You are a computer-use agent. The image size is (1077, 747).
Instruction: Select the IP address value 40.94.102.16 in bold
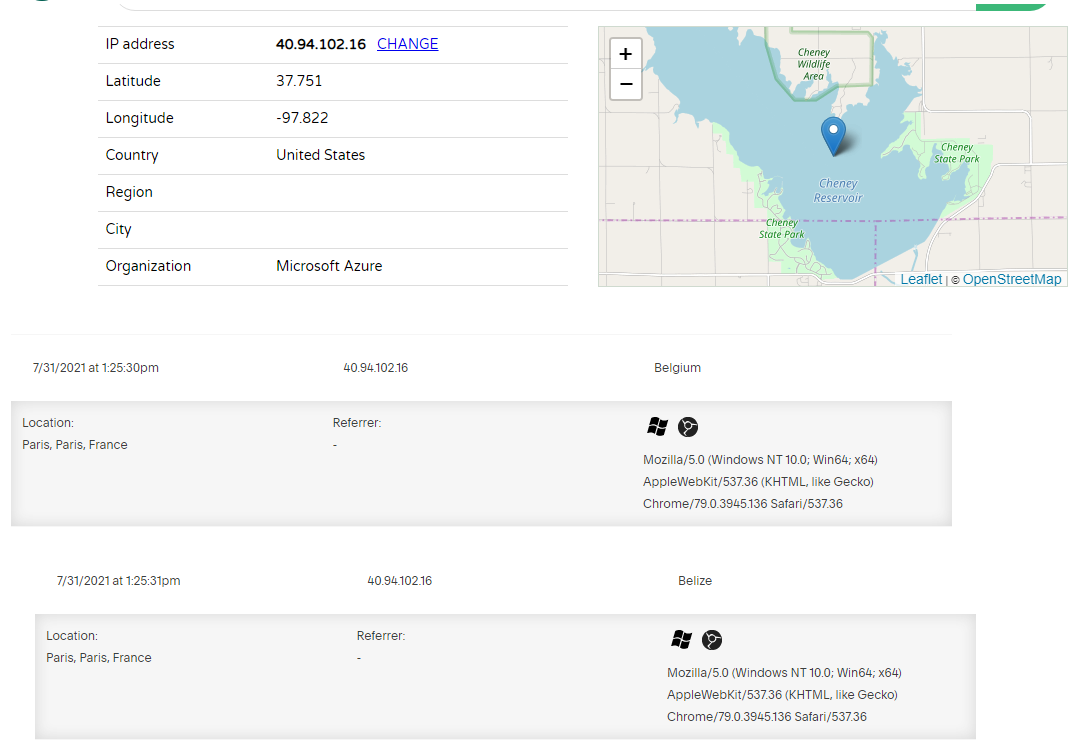pyautogui.click(x=321, y=44)
